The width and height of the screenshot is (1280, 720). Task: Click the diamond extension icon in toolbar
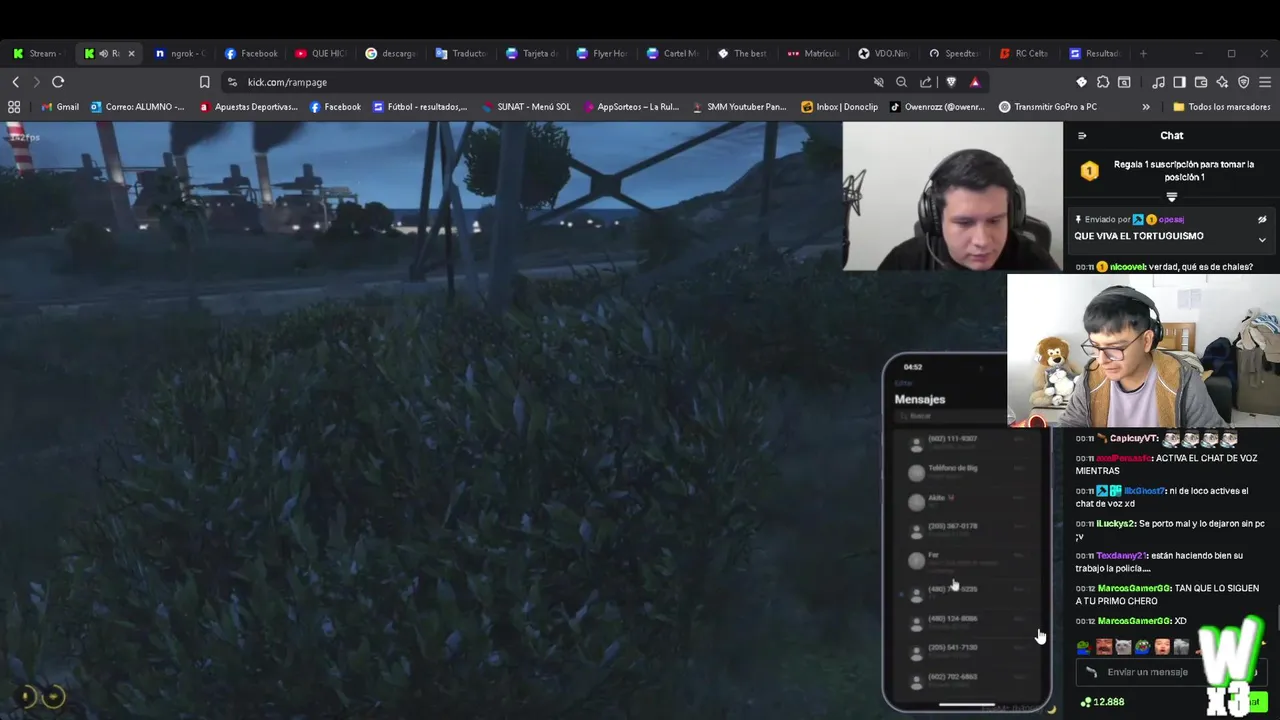point(1081,82)
